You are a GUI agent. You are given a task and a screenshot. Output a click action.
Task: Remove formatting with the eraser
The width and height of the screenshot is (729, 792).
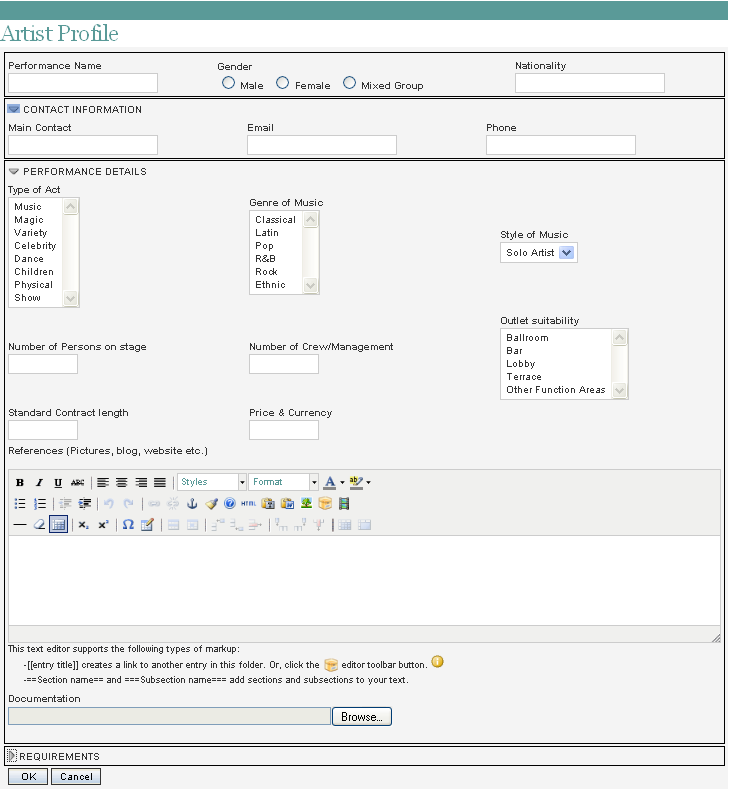coord(39,525)
